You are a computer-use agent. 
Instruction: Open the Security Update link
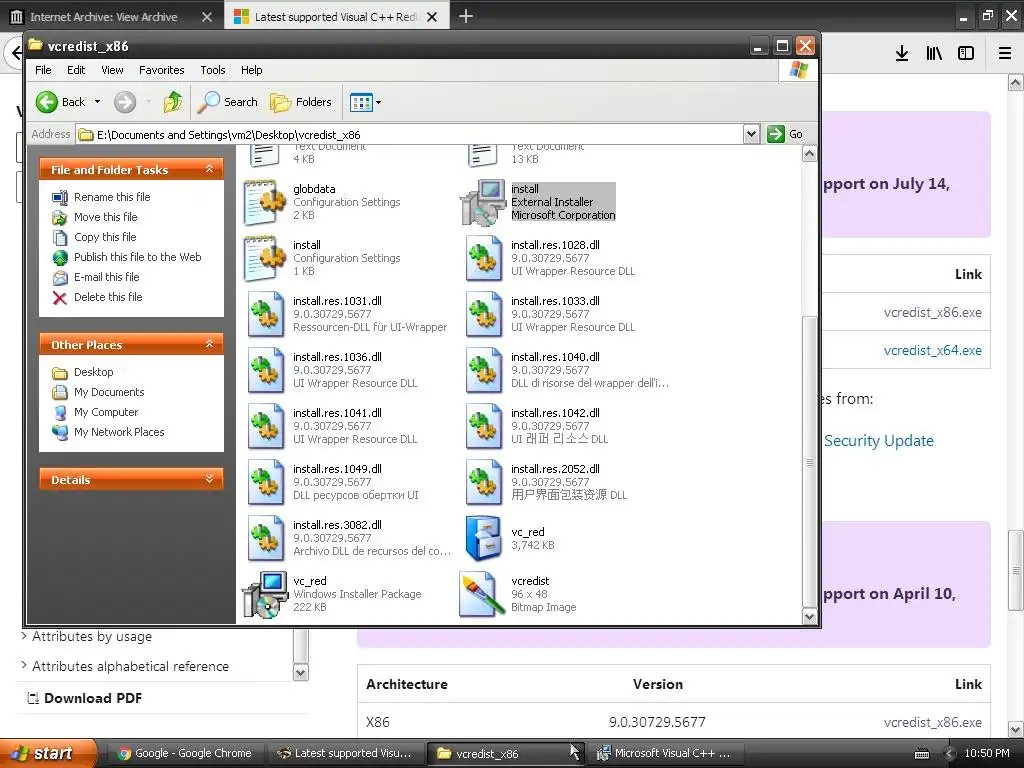point(878,441)
